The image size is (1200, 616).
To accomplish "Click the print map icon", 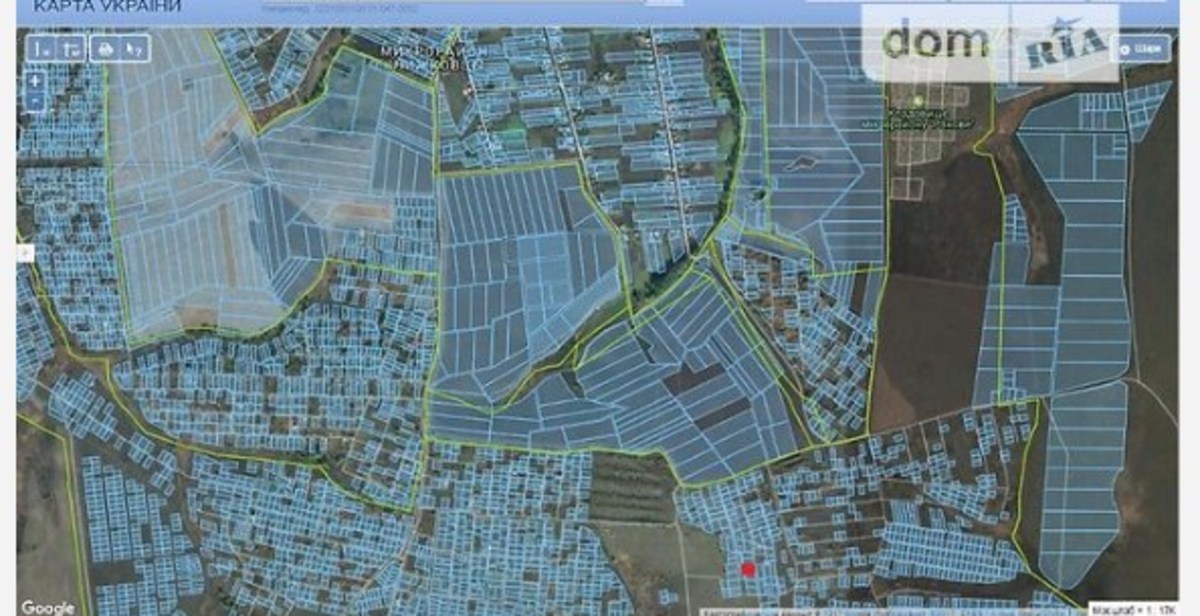I will [x=105, y=48].
